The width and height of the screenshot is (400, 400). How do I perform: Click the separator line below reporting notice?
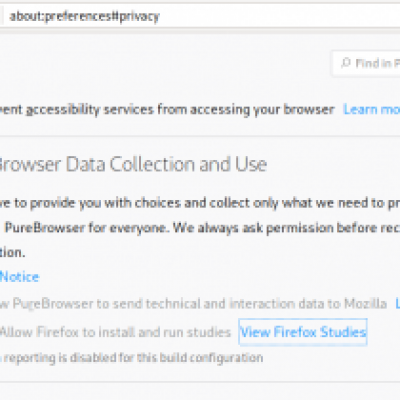point(200,381)
